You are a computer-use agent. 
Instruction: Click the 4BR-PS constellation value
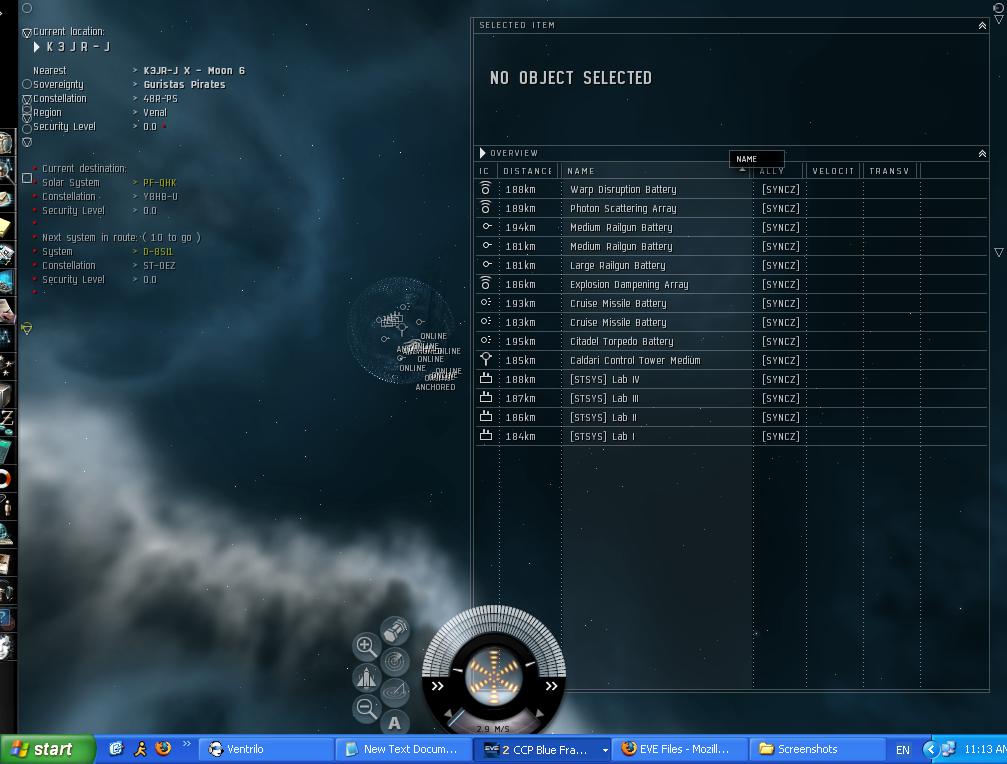click(161, 99)
